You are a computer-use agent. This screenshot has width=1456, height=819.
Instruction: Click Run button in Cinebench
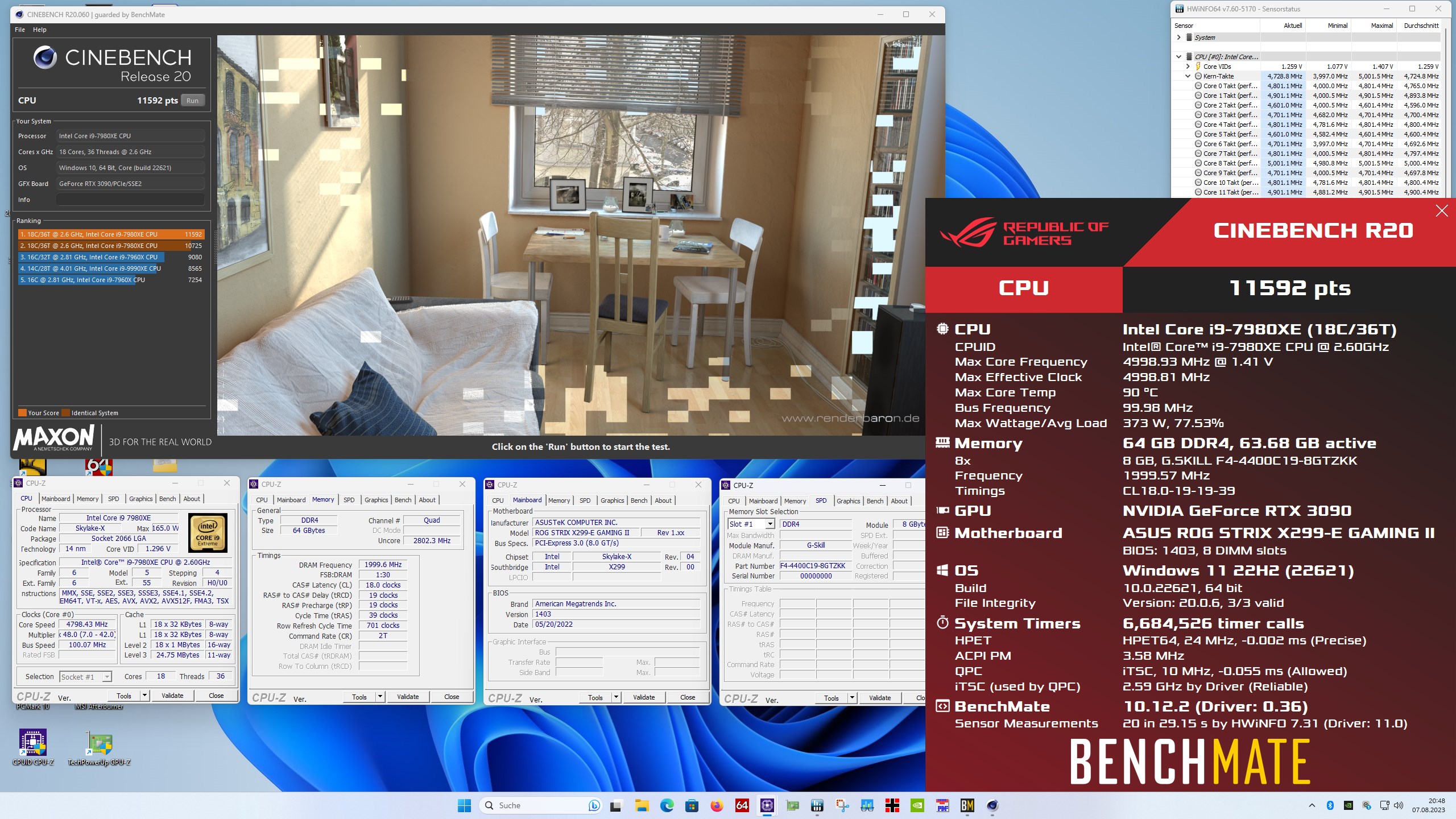(193, 101)
